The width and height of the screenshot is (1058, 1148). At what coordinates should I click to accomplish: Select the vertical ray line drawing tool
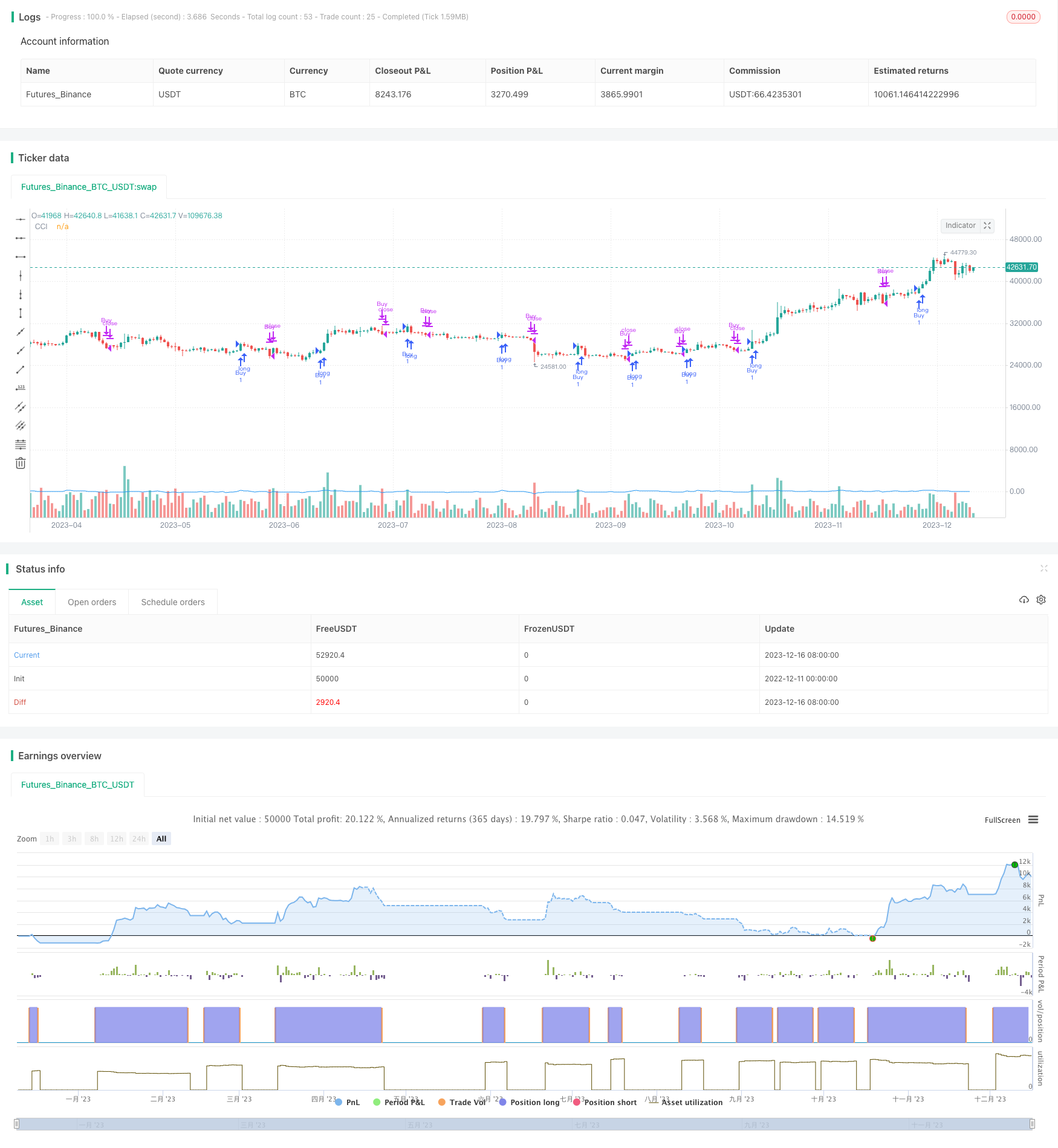[x=21, y=294]
